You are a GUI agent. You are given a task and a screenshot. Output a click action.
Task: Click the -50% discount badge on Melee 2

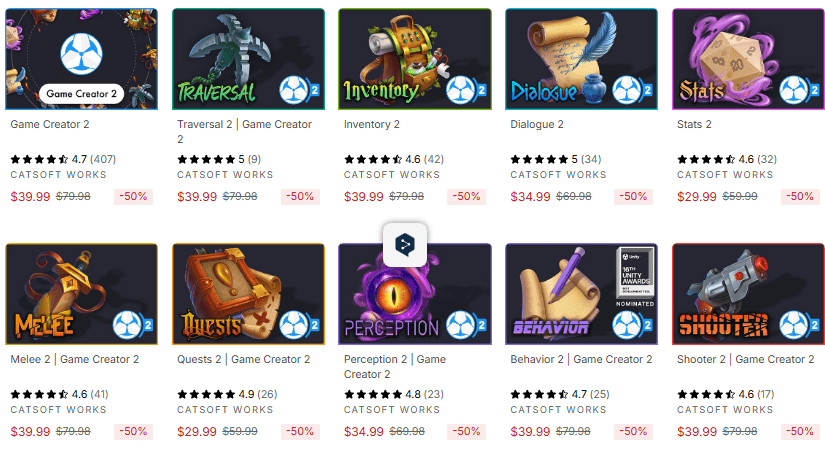click(133, 432)
